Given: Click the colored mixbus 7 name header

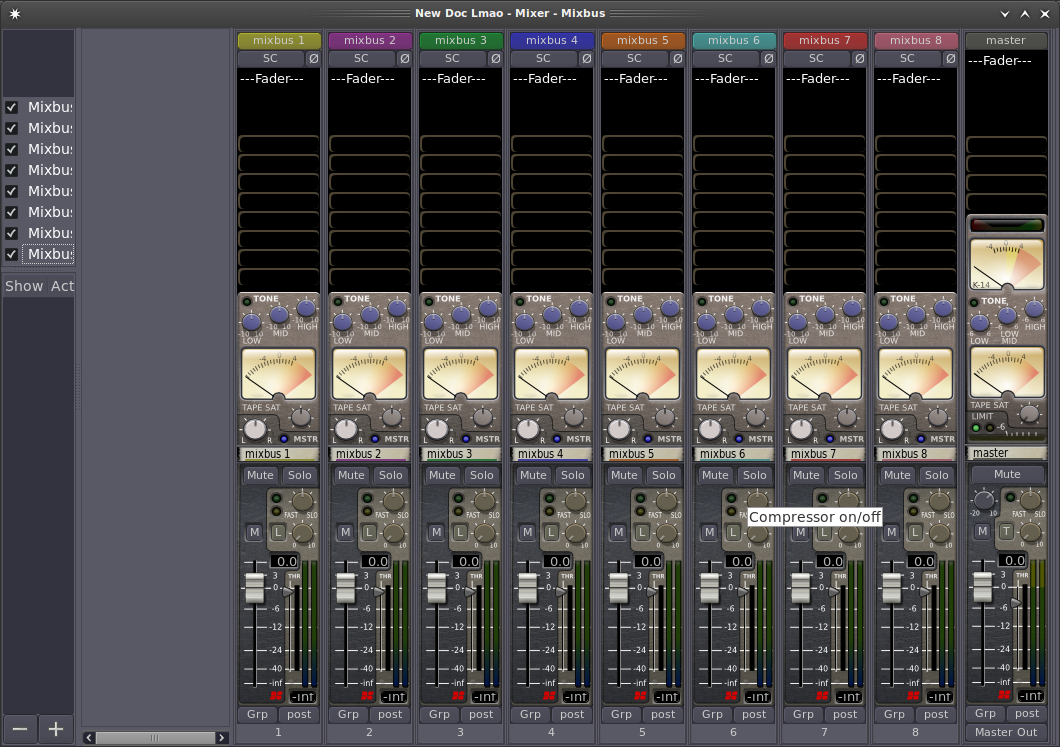Looking at the screenshot, I should click(x=825, y=40).
